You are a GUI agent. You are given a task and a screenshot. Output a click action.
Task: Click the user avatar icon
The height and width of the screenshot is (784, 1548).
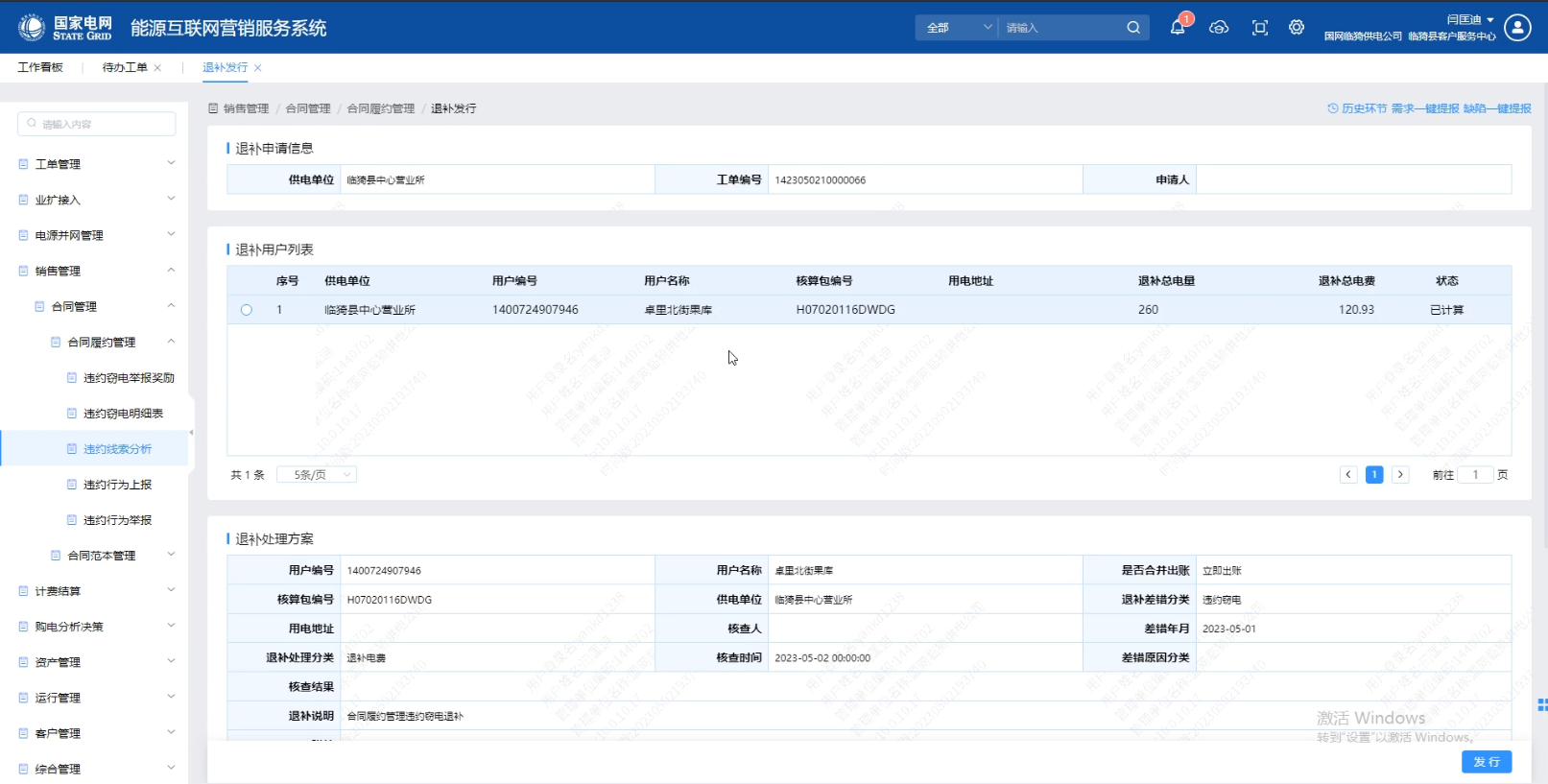(1517, 28)
